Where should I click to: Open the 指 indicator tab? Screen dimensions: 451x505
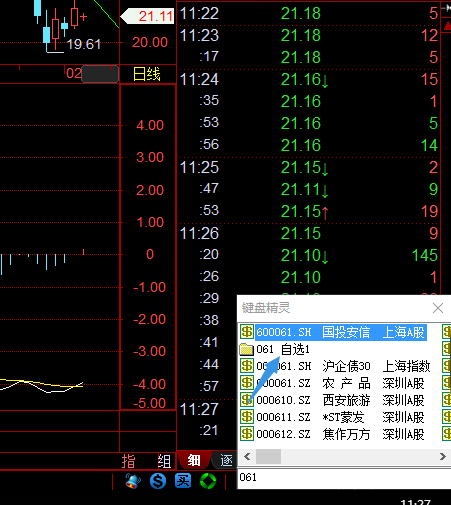[x=129, y=461]
